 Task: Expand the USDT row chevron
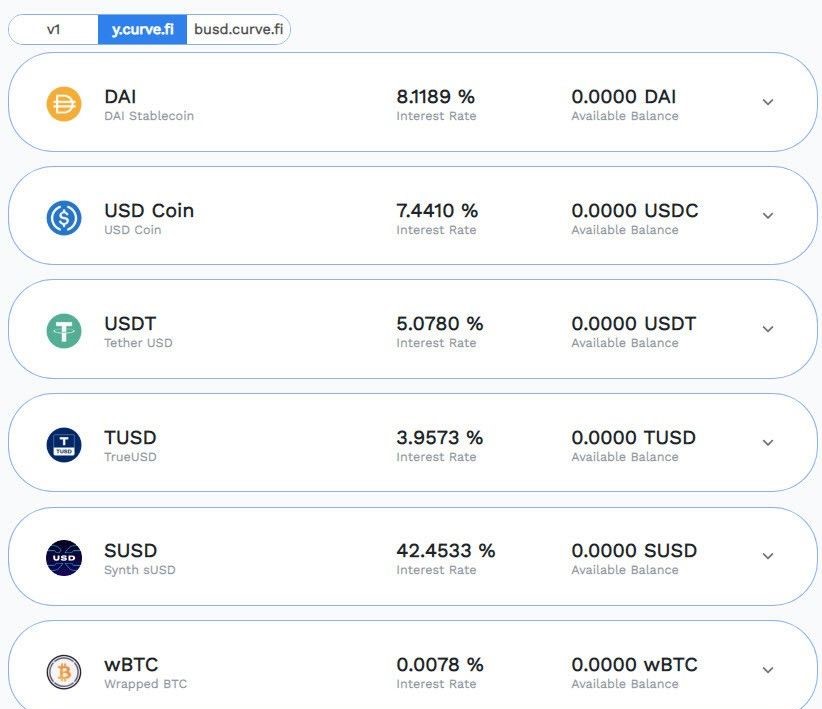coord(768,329)
